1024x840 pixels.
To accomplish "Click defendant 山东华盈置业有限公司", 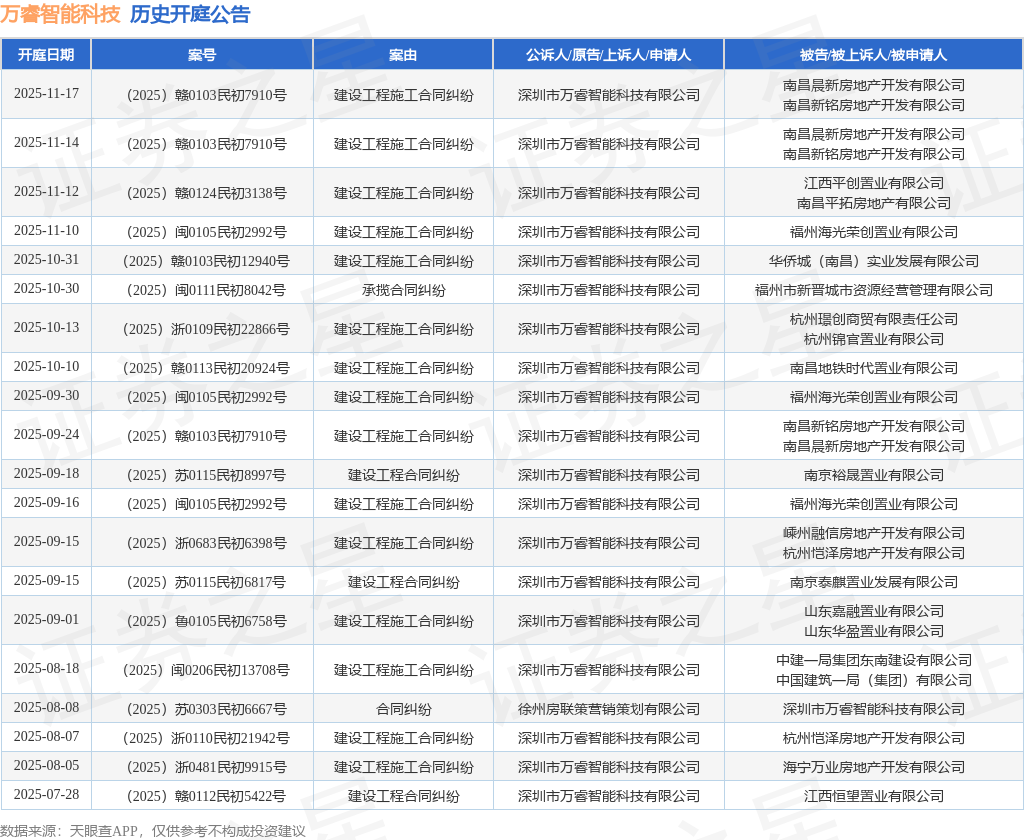I will (874, 631).
